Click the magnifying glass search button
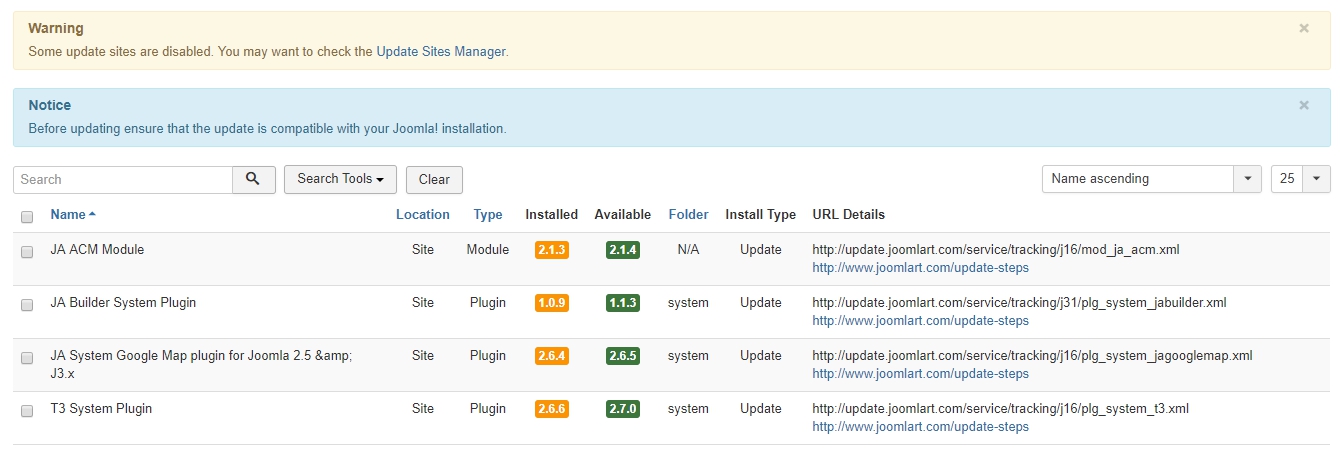Image resolution: width=1340 pixels, height=457 pixels. click(x=253, y=179)
